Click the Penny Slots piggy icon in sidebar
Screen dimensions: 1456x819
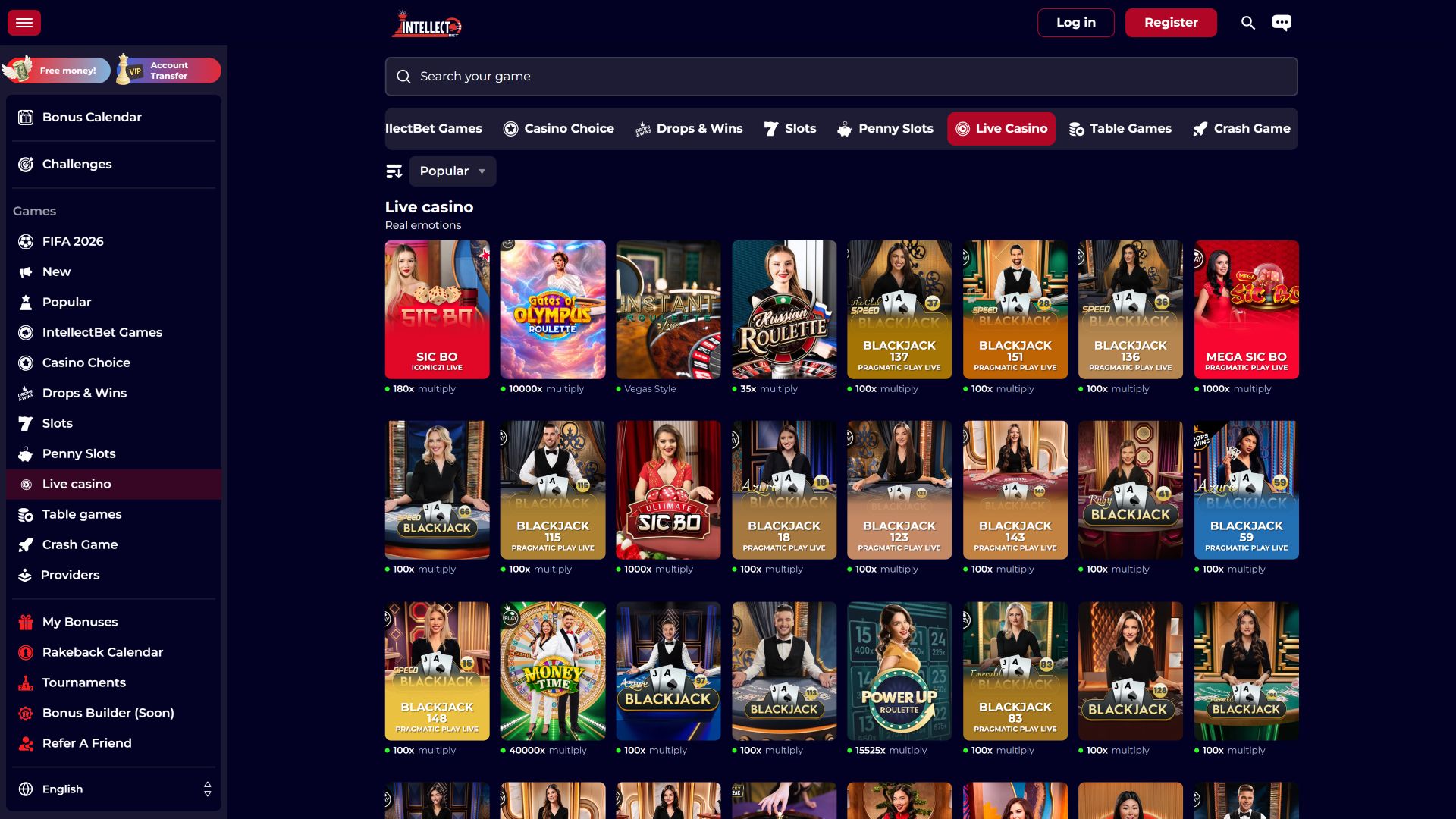click(26, 454)
